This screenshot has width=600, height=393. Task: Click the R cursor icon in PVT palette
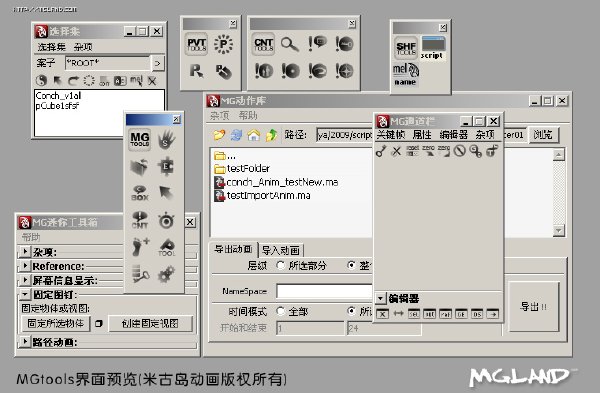point(196,71)
